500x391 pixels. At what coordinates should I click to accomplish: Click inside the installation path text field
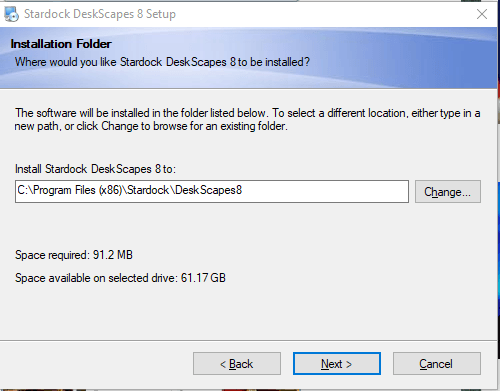[212, 191]
